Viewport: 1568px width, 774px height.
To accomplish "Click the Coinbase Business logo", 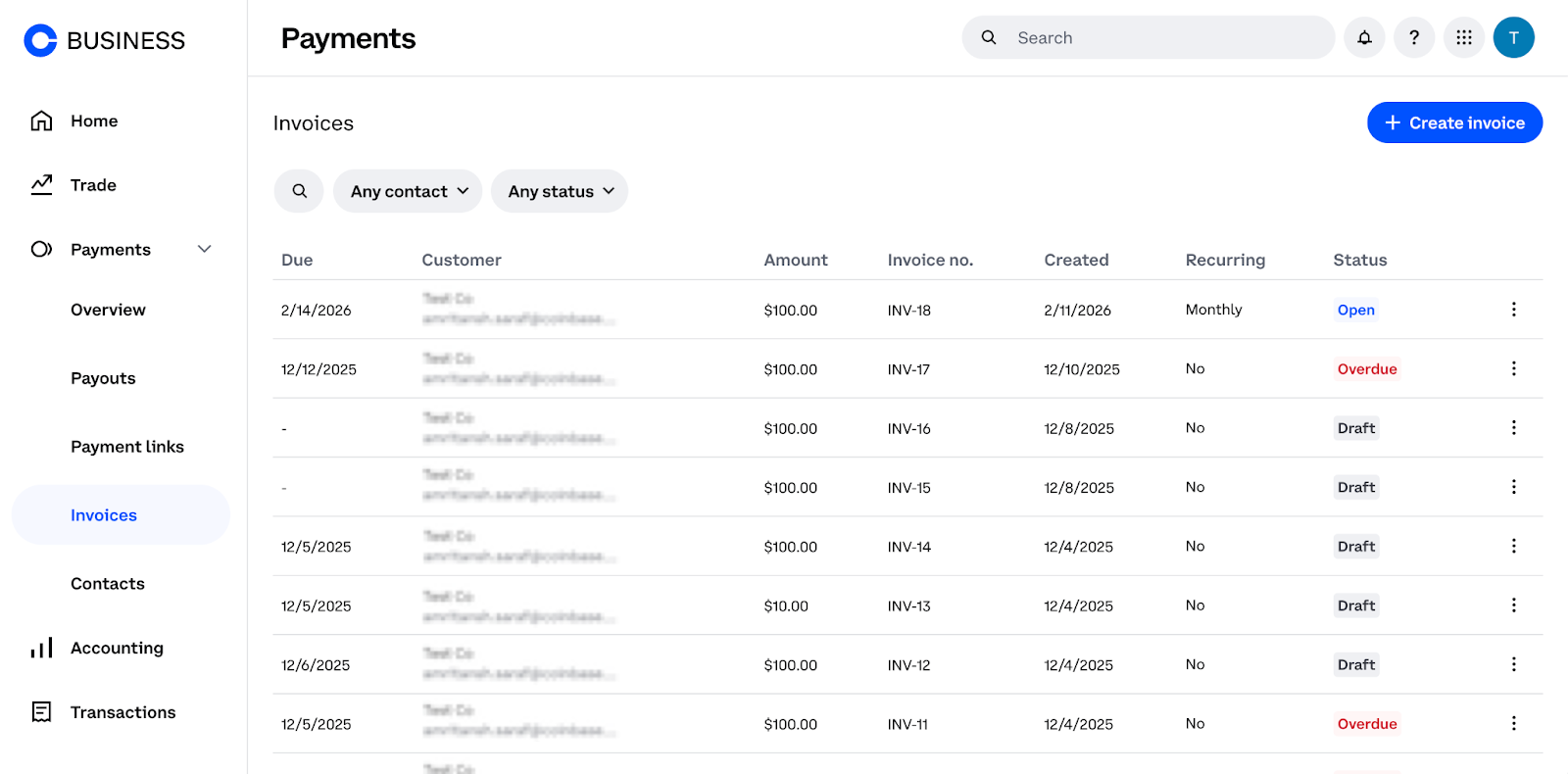I will [104, 40].
